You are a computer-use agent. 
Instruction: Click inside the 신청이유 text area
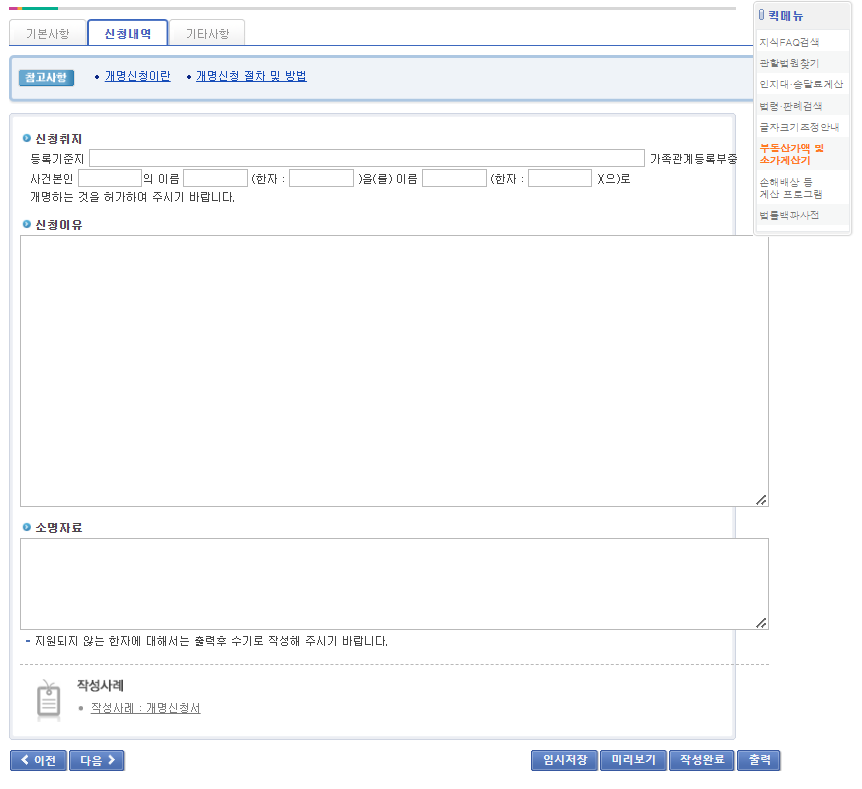tap(394, 371)
